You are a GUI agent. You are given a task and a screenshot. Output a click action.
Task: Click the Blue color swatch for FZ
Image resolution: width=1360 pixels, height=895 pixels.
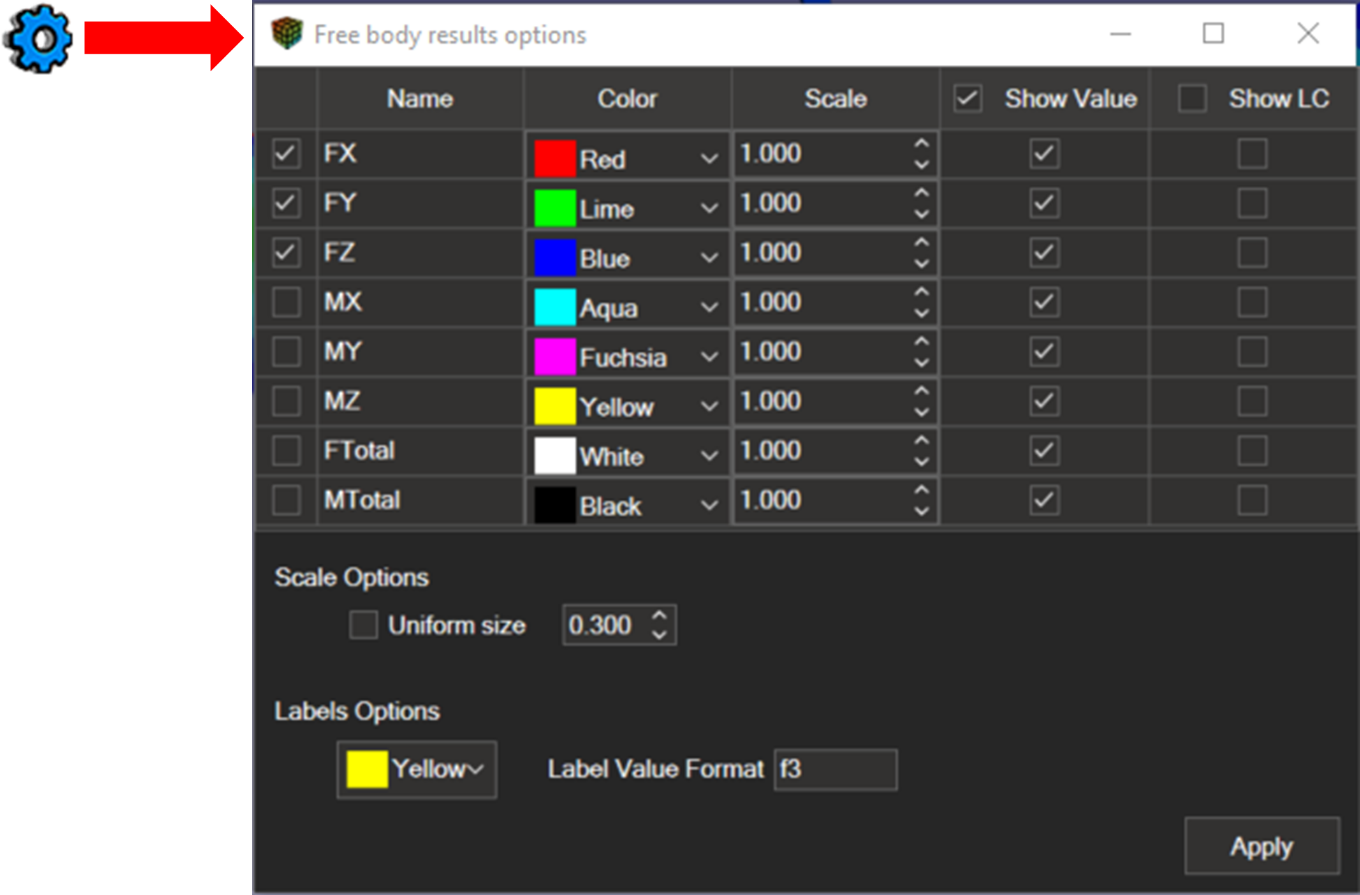click(x=555, y=258)
